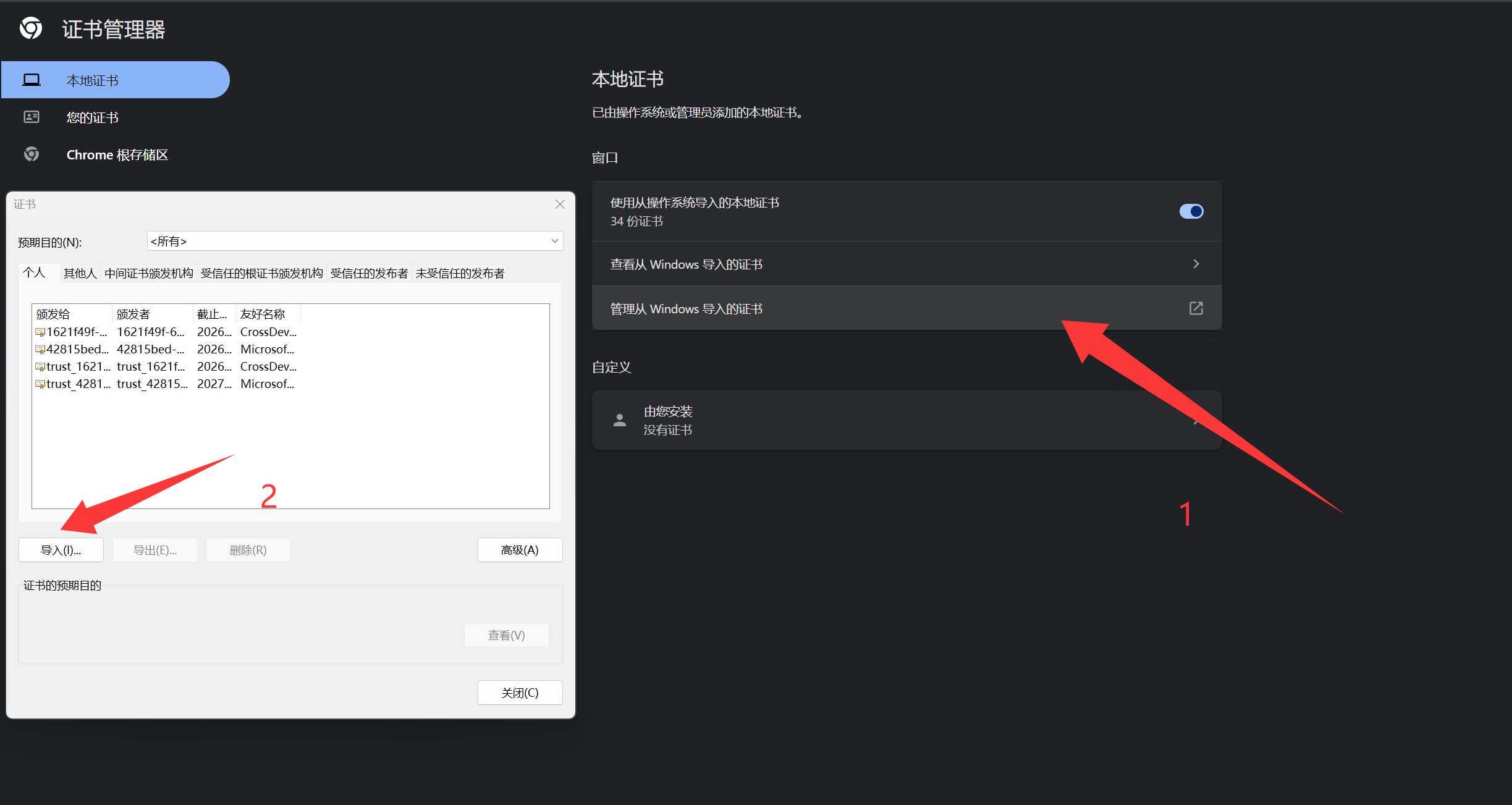Open the 由您安装 没有证书 row
This screenshot has width=1512, height=805.
pyautogui.click(x=907, y=420)
